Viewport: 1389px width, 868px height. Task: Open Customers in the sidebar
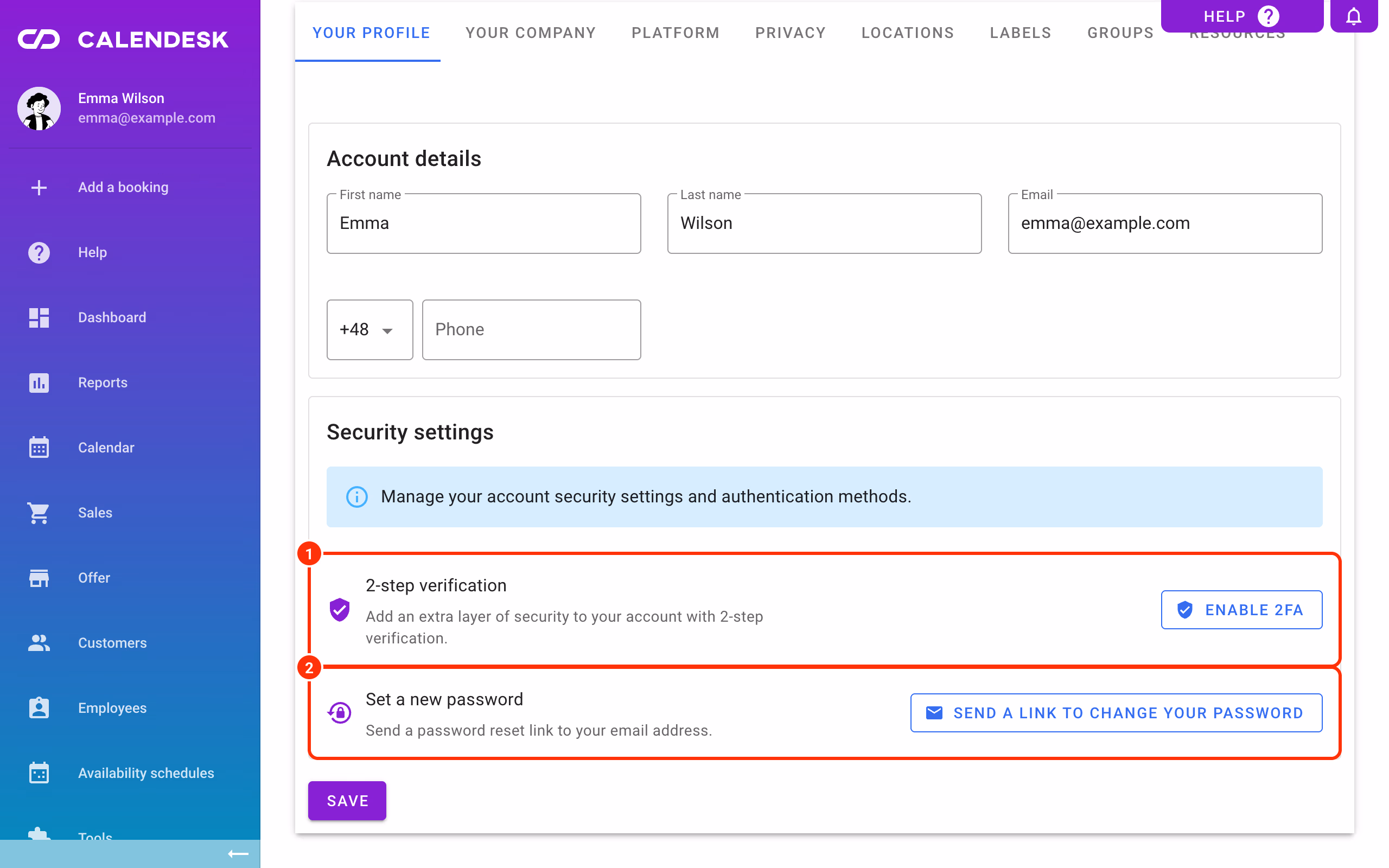(x=130, y=643)
